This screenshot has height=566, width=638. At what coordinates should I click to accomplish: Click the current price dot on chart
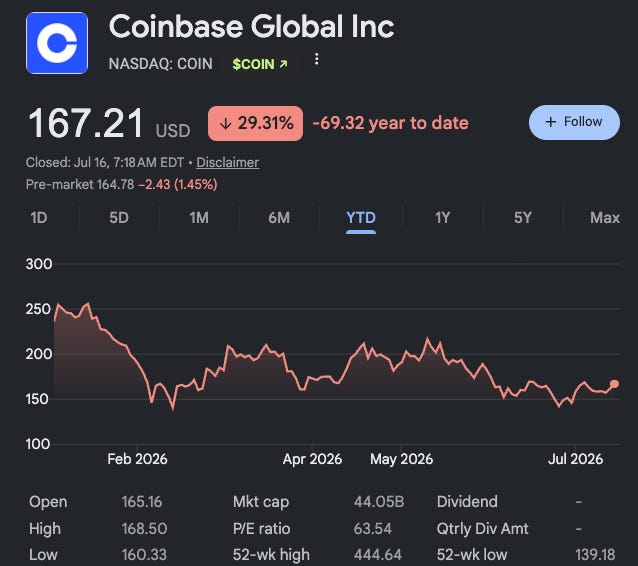[614, 384]
